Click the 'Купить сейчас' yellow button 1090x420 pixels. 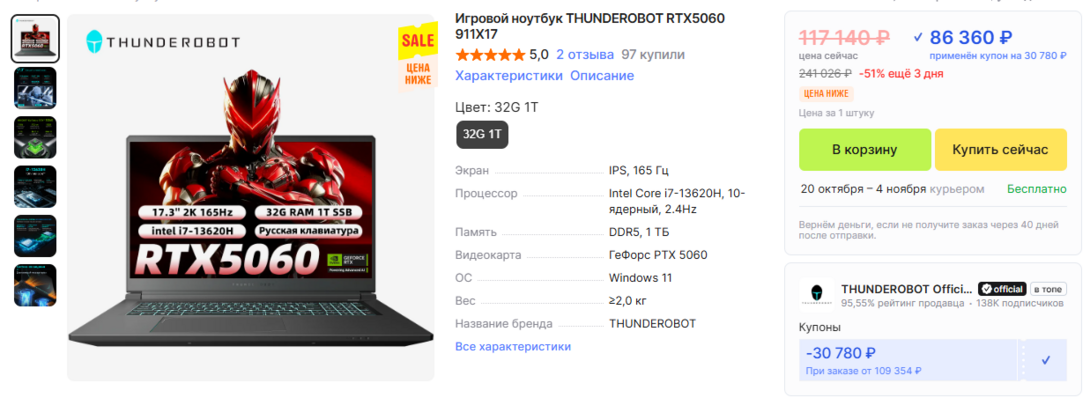pyautogui.click(x=1000, y=150)
